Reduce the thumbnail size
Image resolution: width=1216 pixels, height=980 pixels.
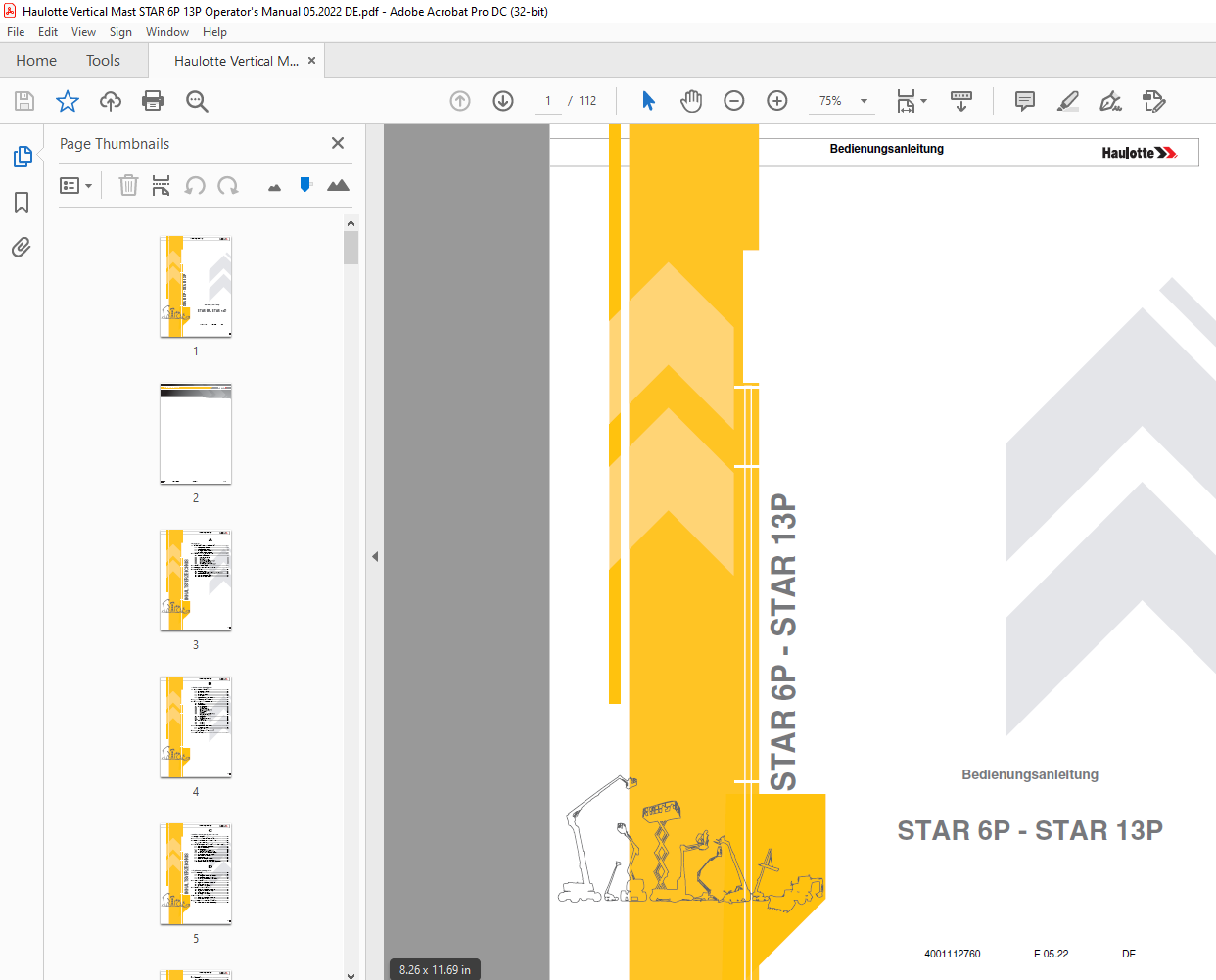pos(274,187)
